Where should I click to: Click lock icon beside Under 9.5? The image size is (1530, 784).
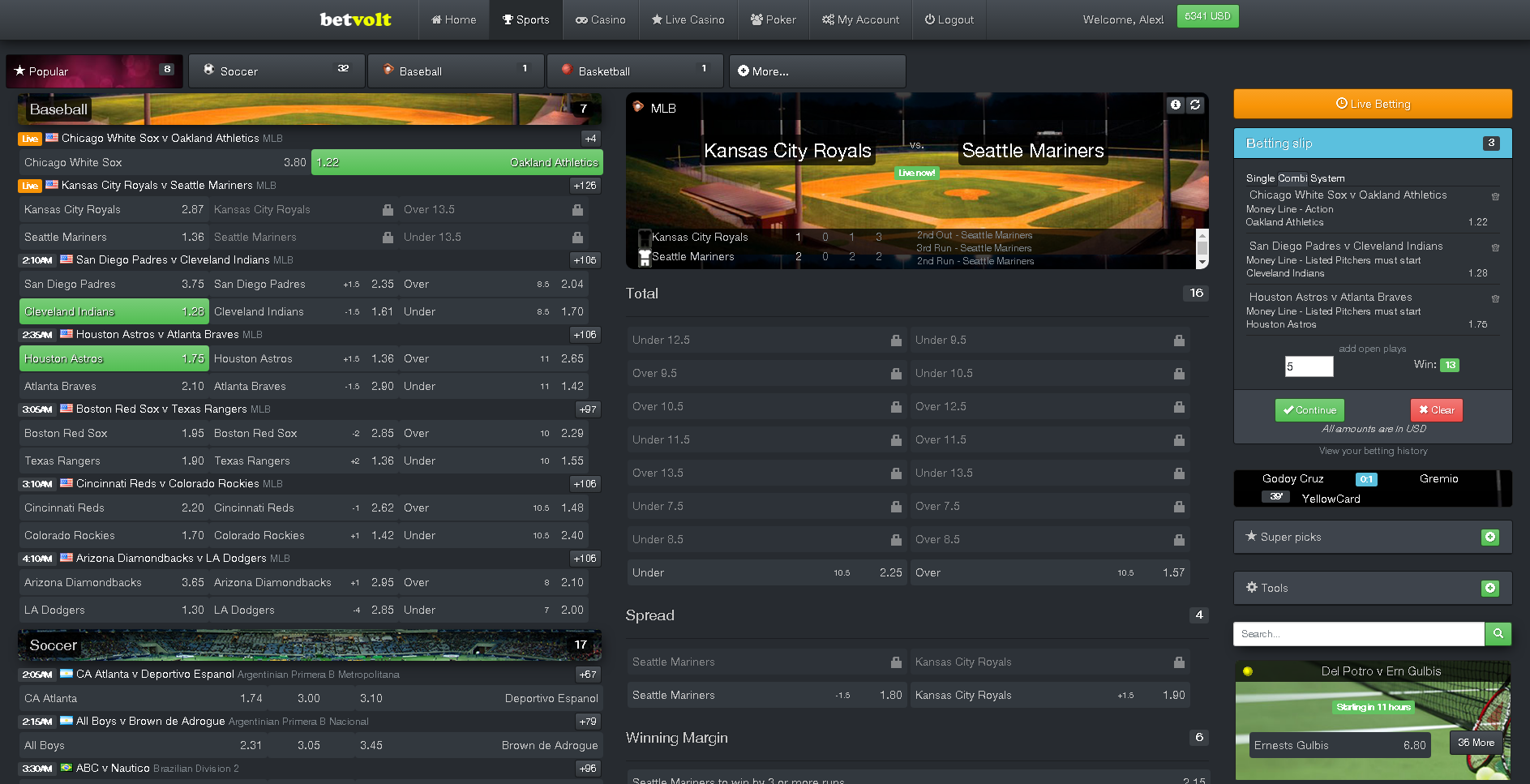pos(1179,341)
